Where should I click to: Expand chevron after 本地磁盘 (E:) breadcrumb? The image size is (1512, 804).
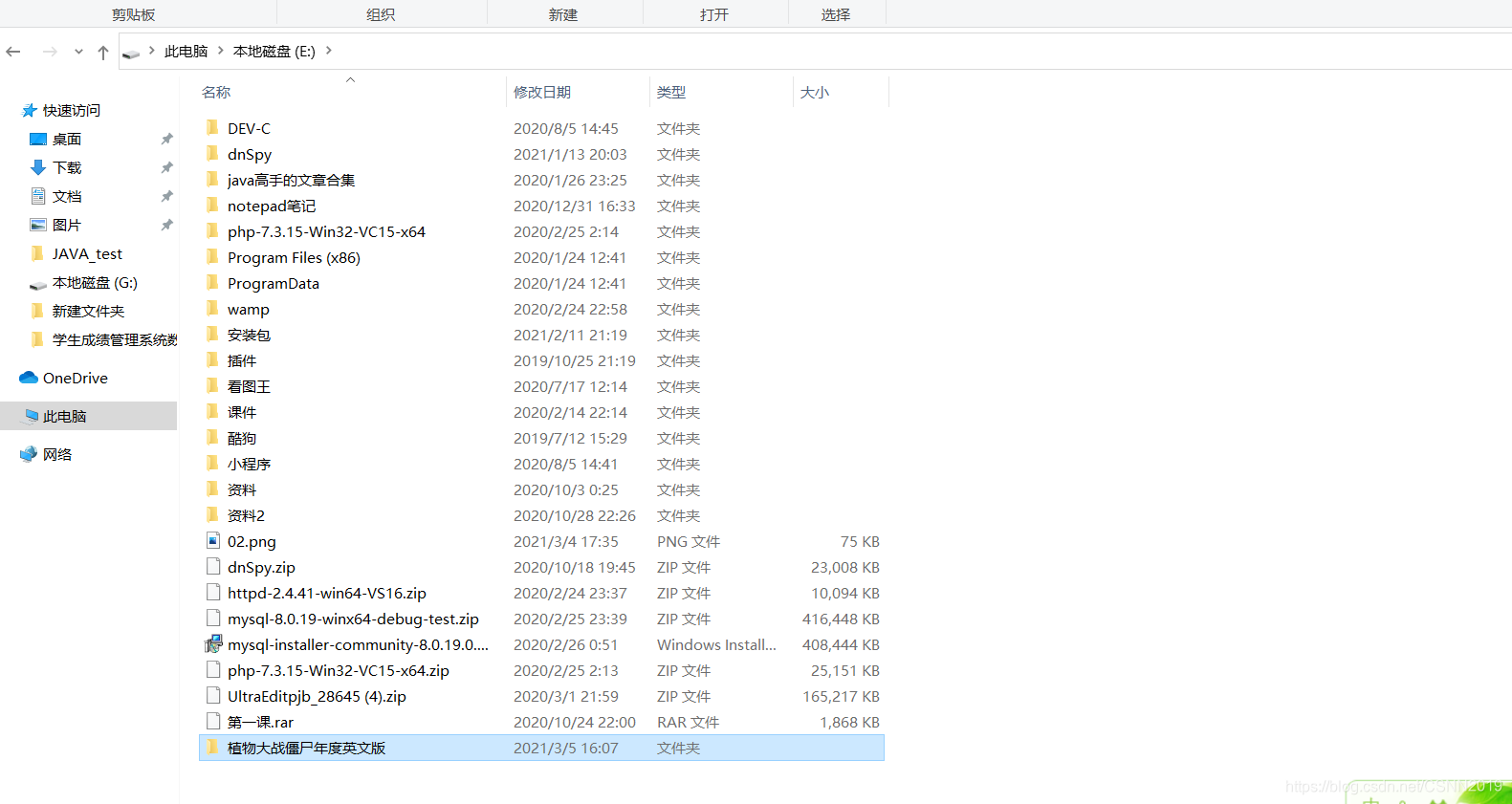click(329, 51)
